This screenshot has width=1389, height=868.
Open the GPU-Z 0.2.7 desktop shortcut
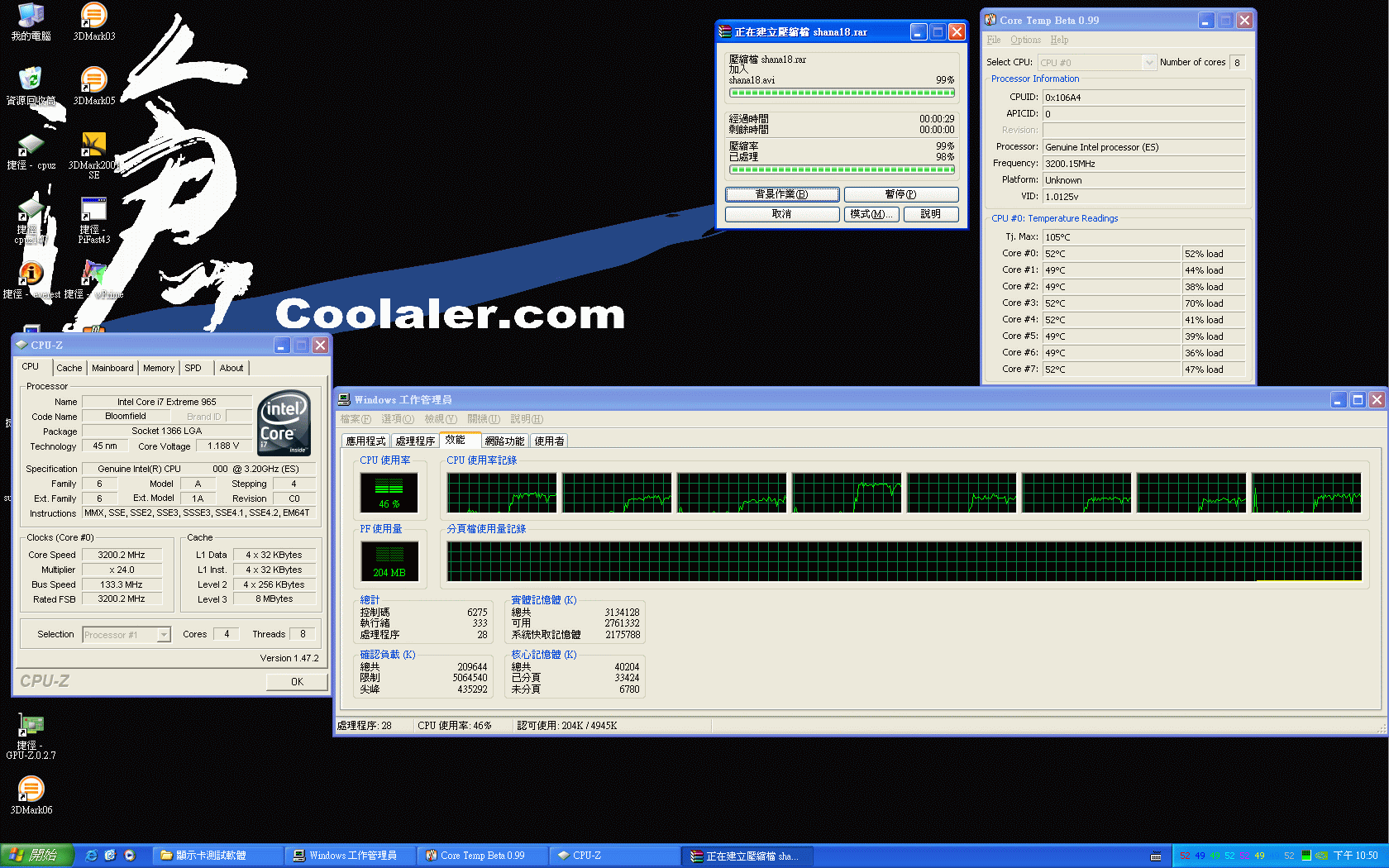tap(31, 736)
